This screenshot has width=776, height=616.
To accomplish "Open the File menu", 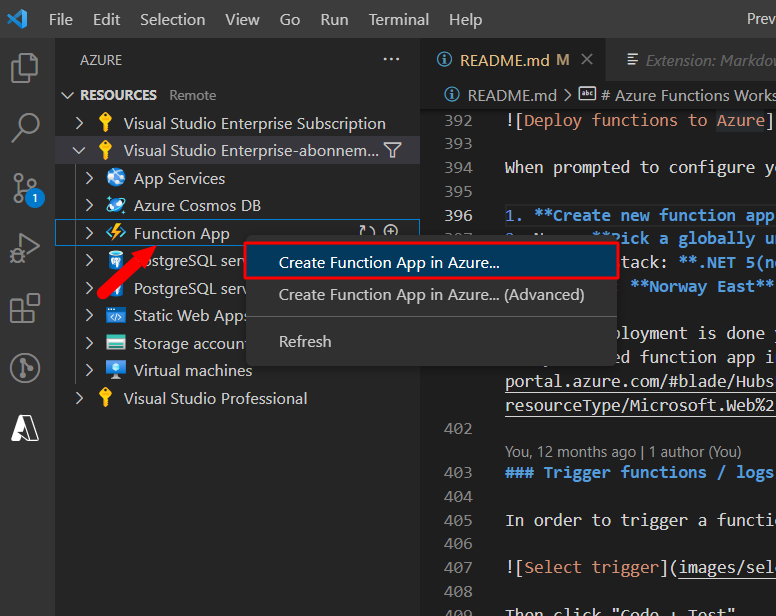I will 61,19.
